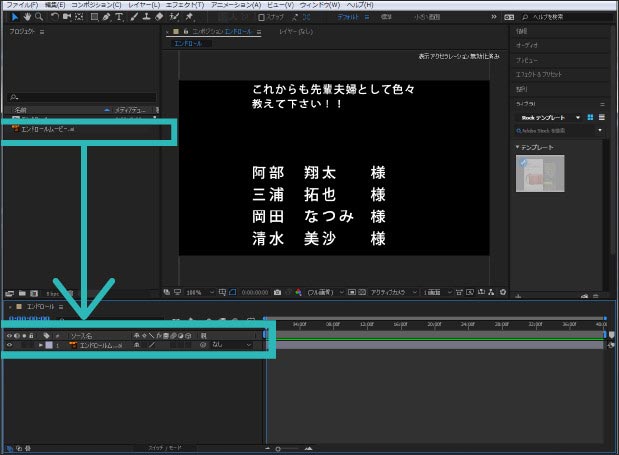Select the Rotation tool in the toolbar

click(54, 17)
